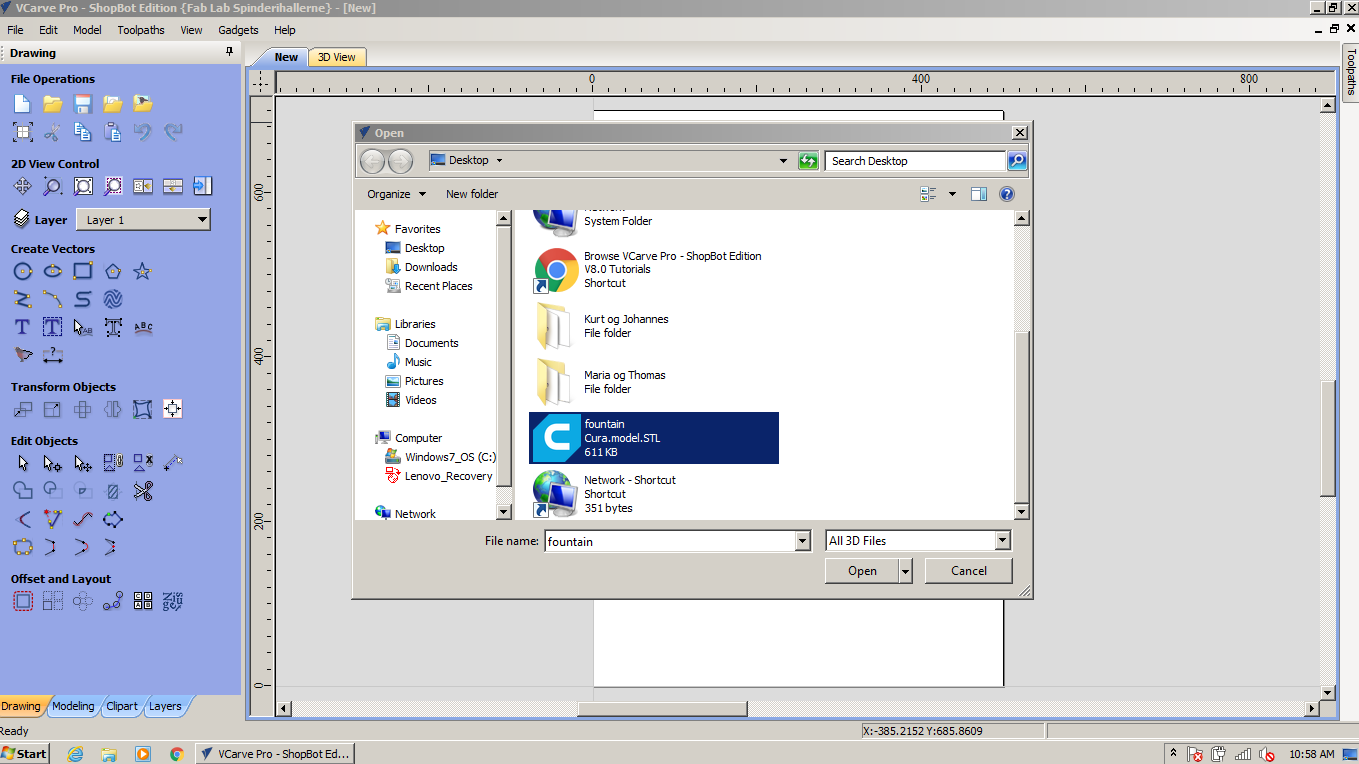
Task: Open the Layer 1 dropdown
Action: coord(143,220)
